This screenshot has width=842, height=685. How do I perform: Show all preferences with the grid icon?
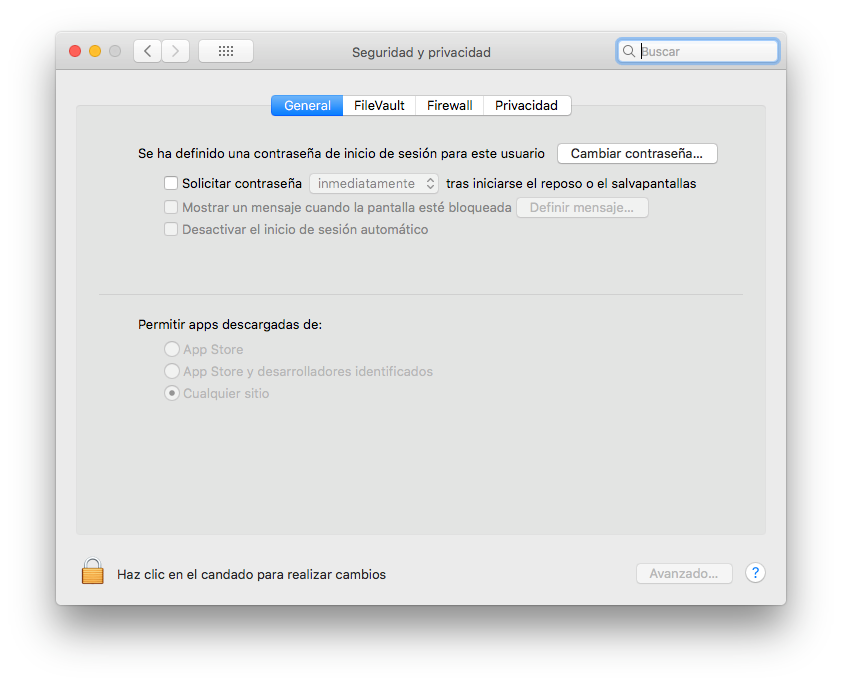point(226,52)
